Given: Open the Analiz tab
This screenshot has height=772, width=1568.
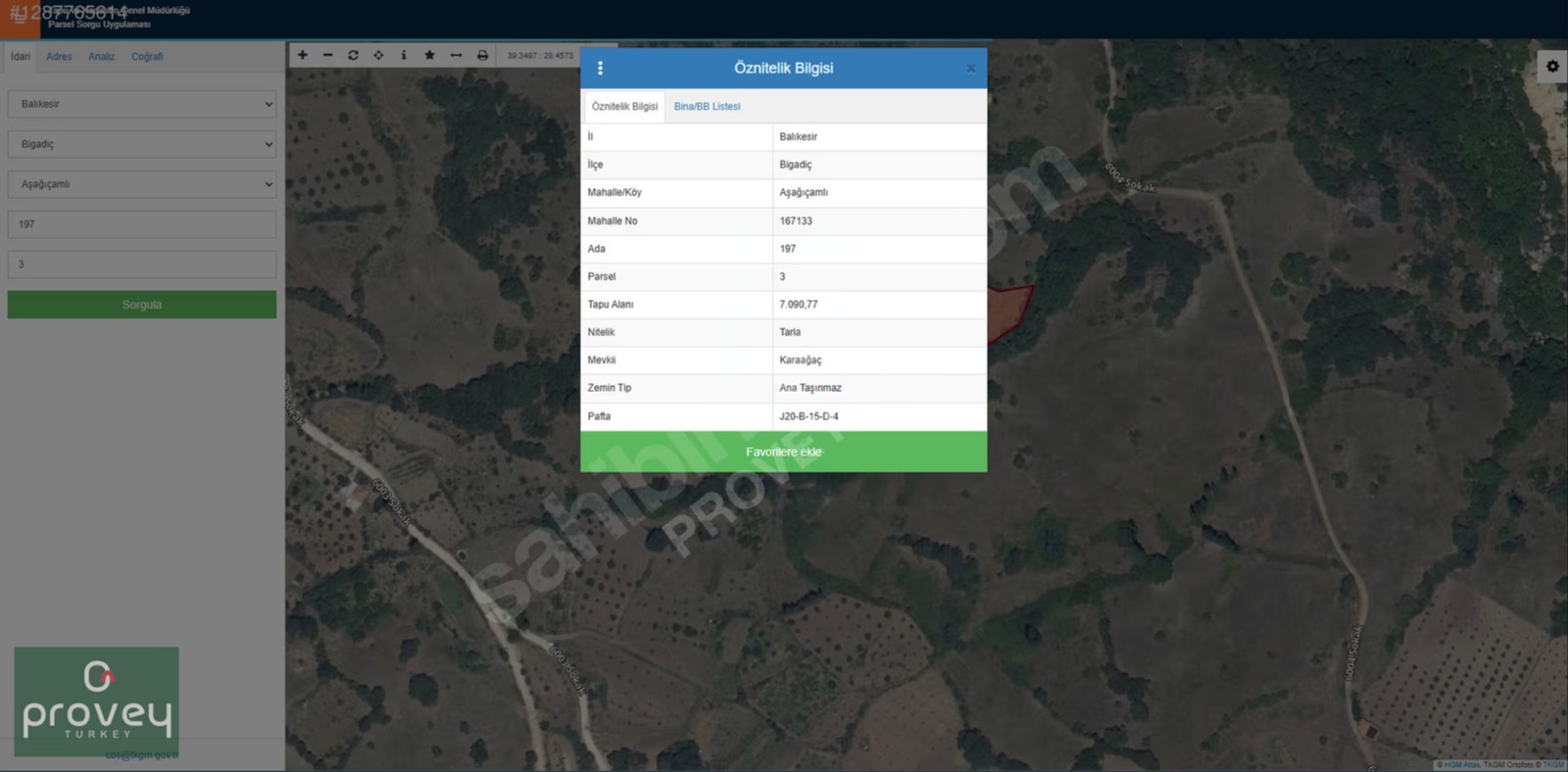Looking at the screenshot, I should pos(101,57).
